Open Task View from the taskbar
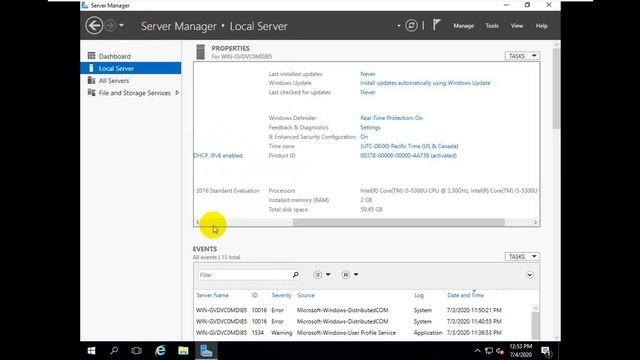This screenshot has height=360, width=640. tap(136, 351)
